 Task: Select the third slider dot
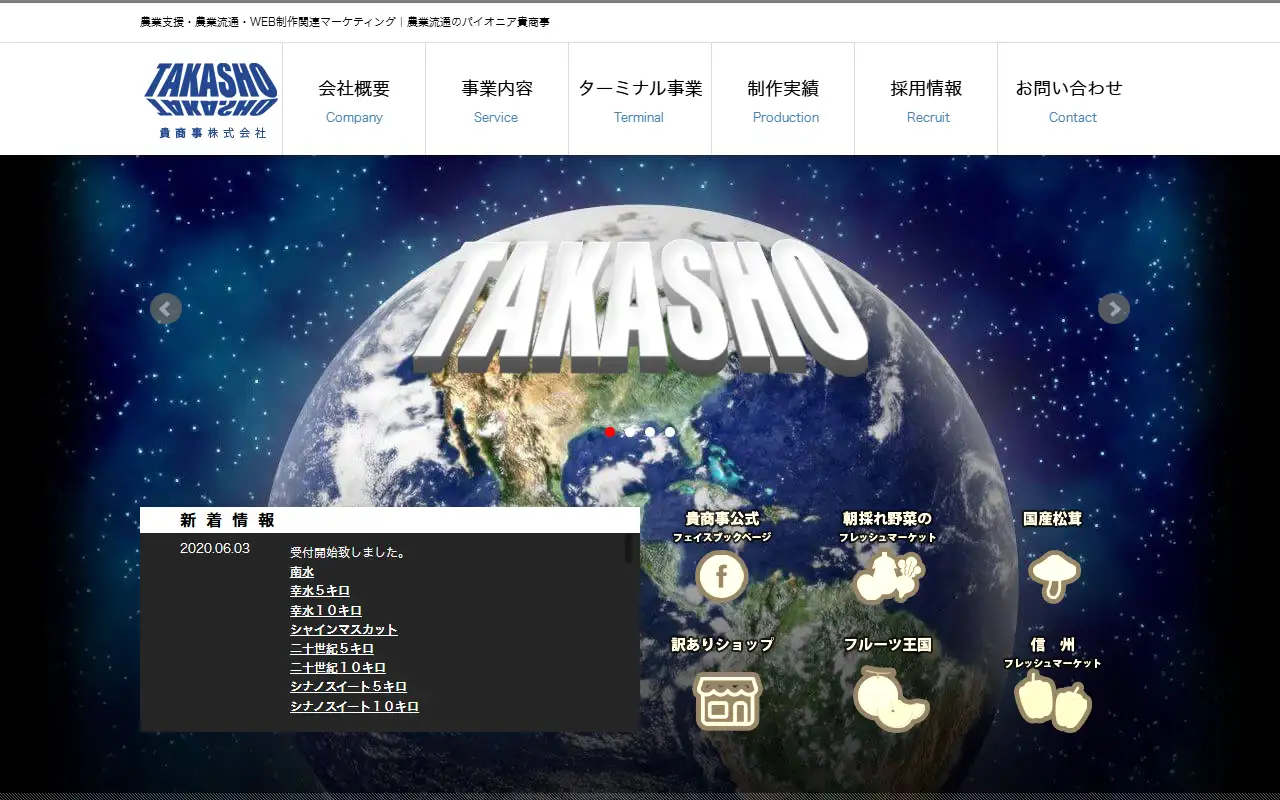(x=650, y=432)
